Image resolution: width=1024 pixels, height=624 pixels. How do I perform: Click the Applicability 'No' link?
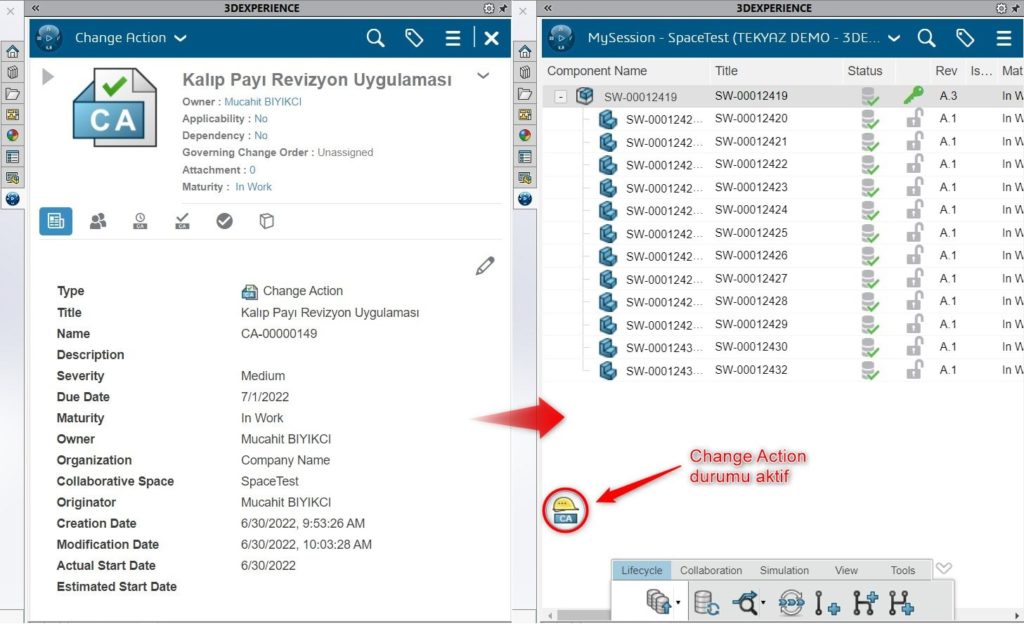point(261,119)
